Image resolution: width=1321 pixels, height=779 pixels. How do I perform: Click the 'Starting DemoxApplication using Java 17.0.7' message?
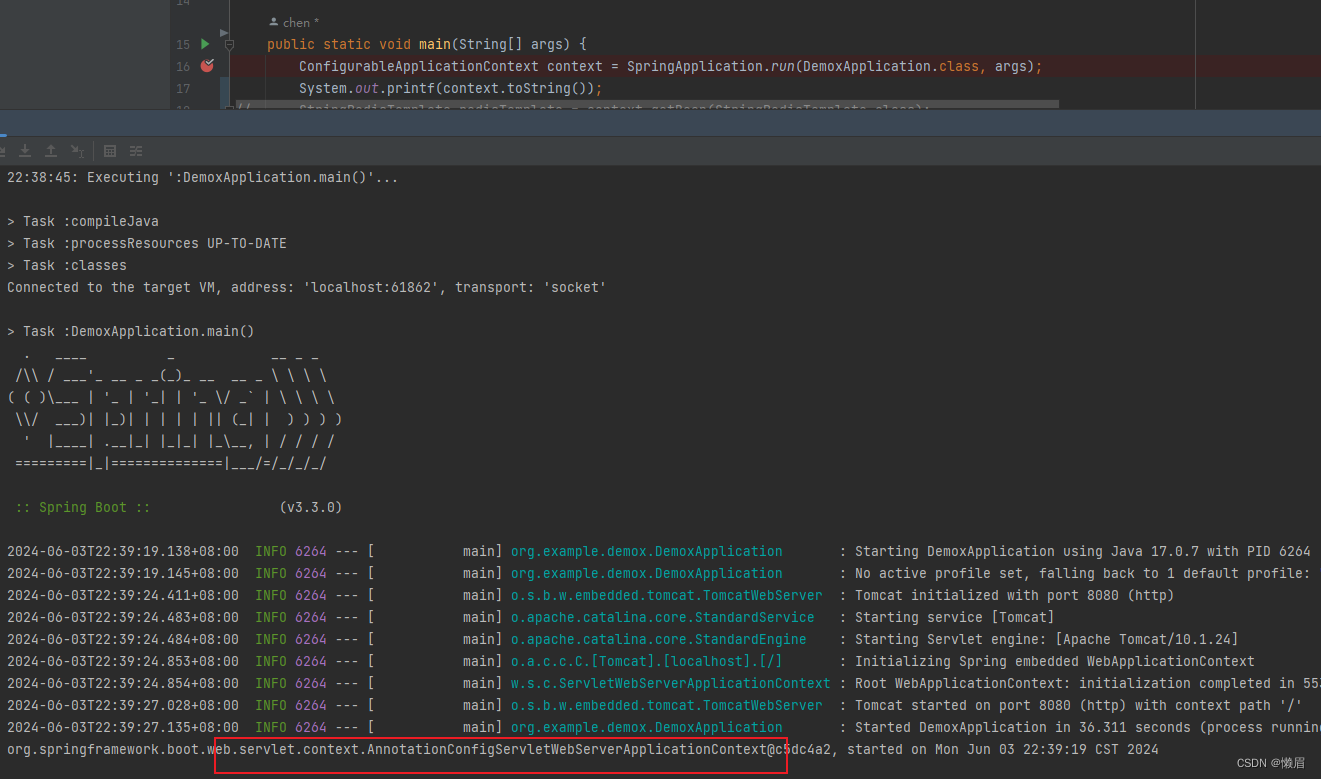point(1083,551)
